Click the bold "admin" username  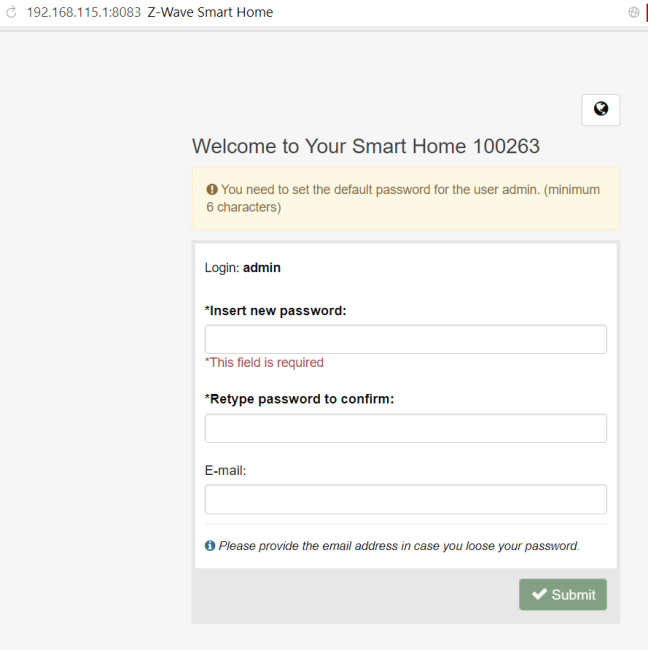[262, 268]
